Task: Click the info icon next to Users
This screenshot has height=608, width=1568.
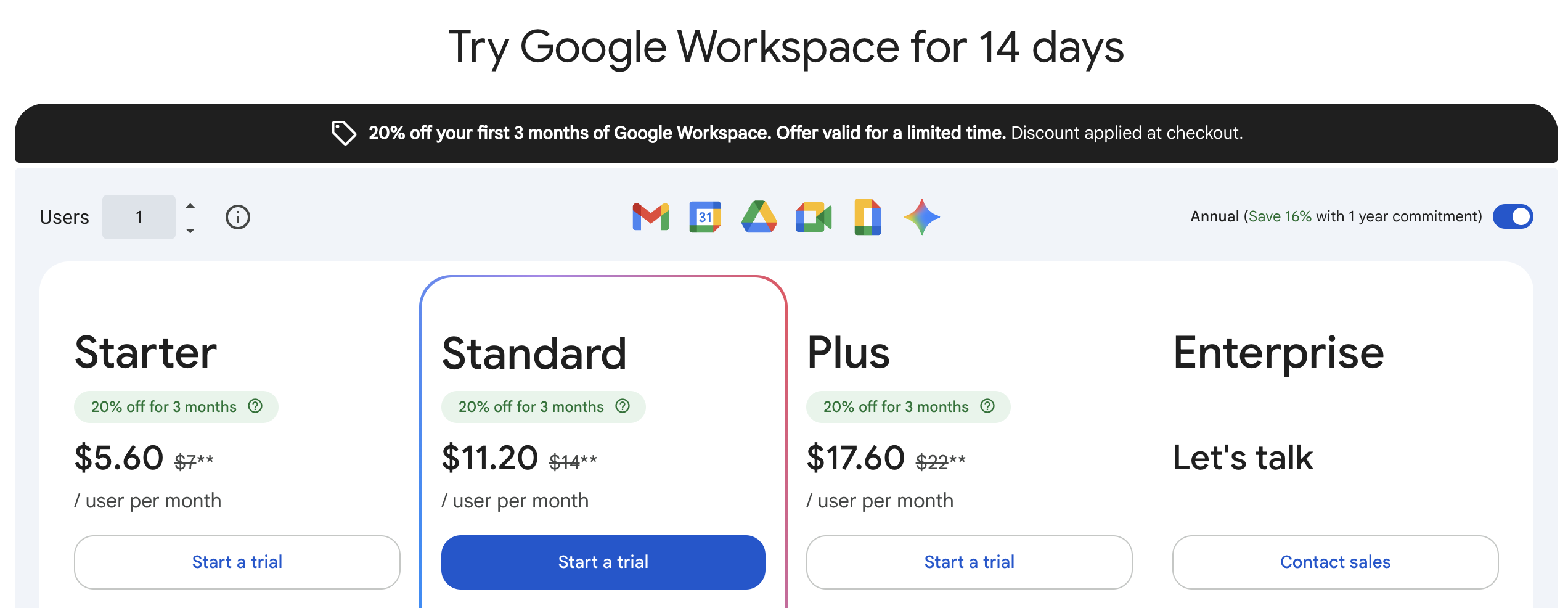Action: click(237, 216)
